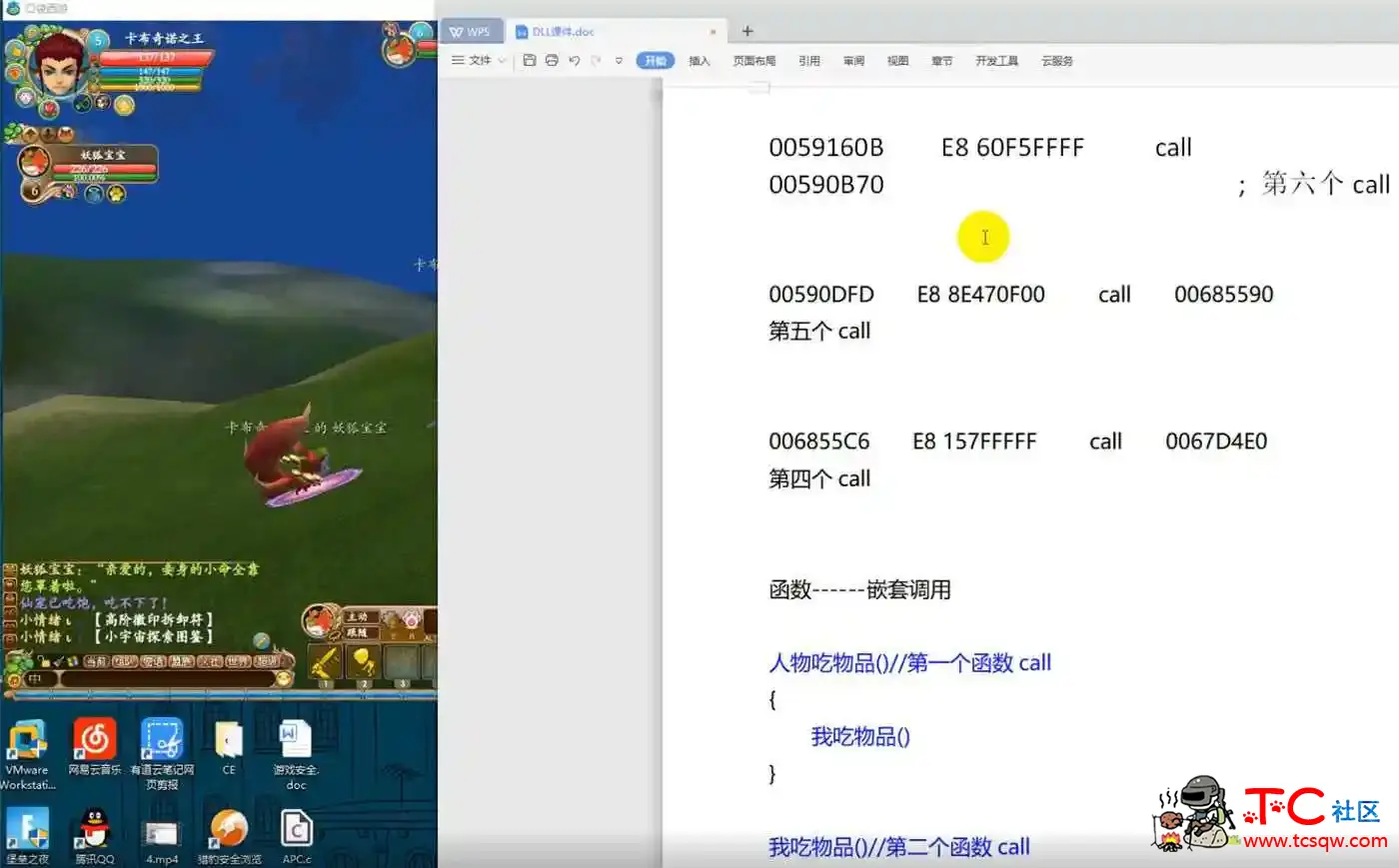Click the 【高阶徽印拆卸符】 chat item link

(x=153, y=620)
